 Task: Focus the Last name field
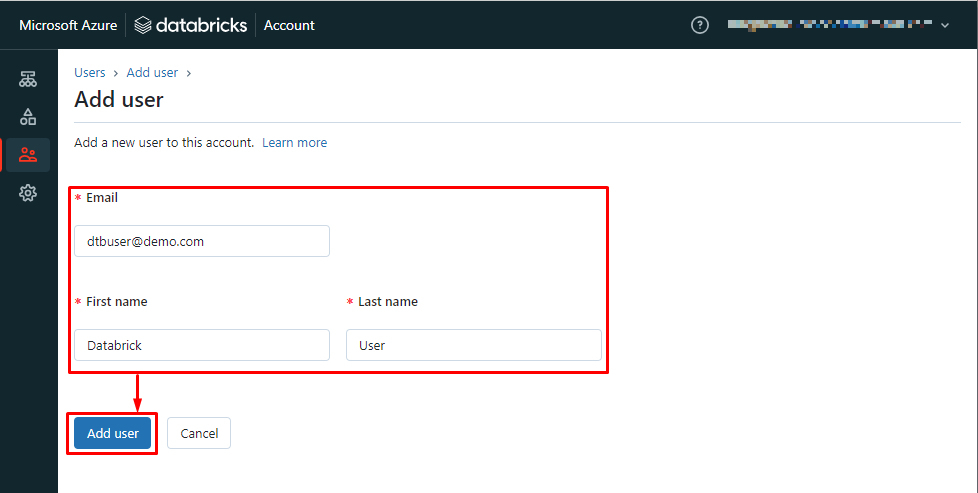473,345
